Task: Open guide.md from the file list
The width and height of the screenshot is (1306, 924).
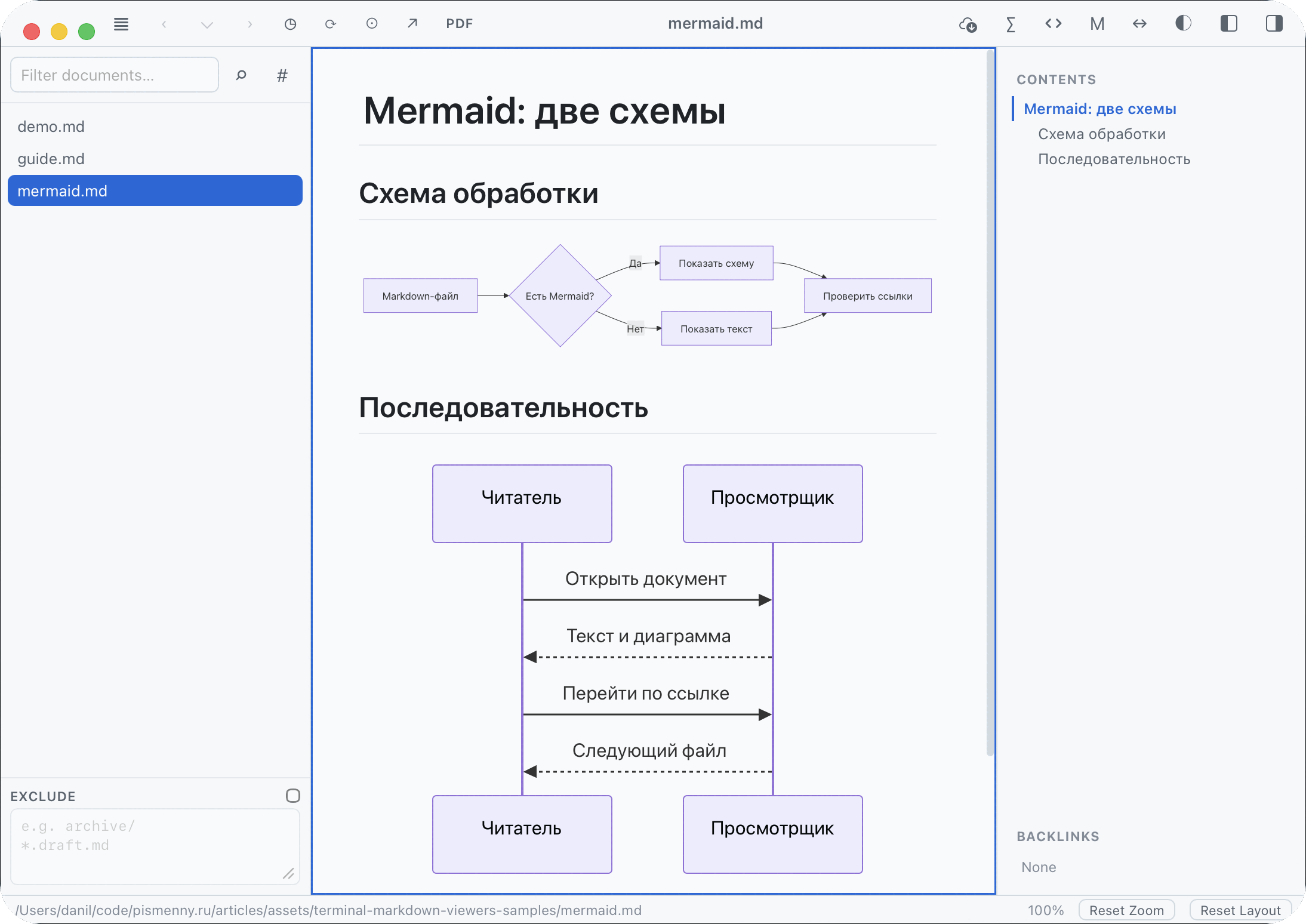Action: 155,159
